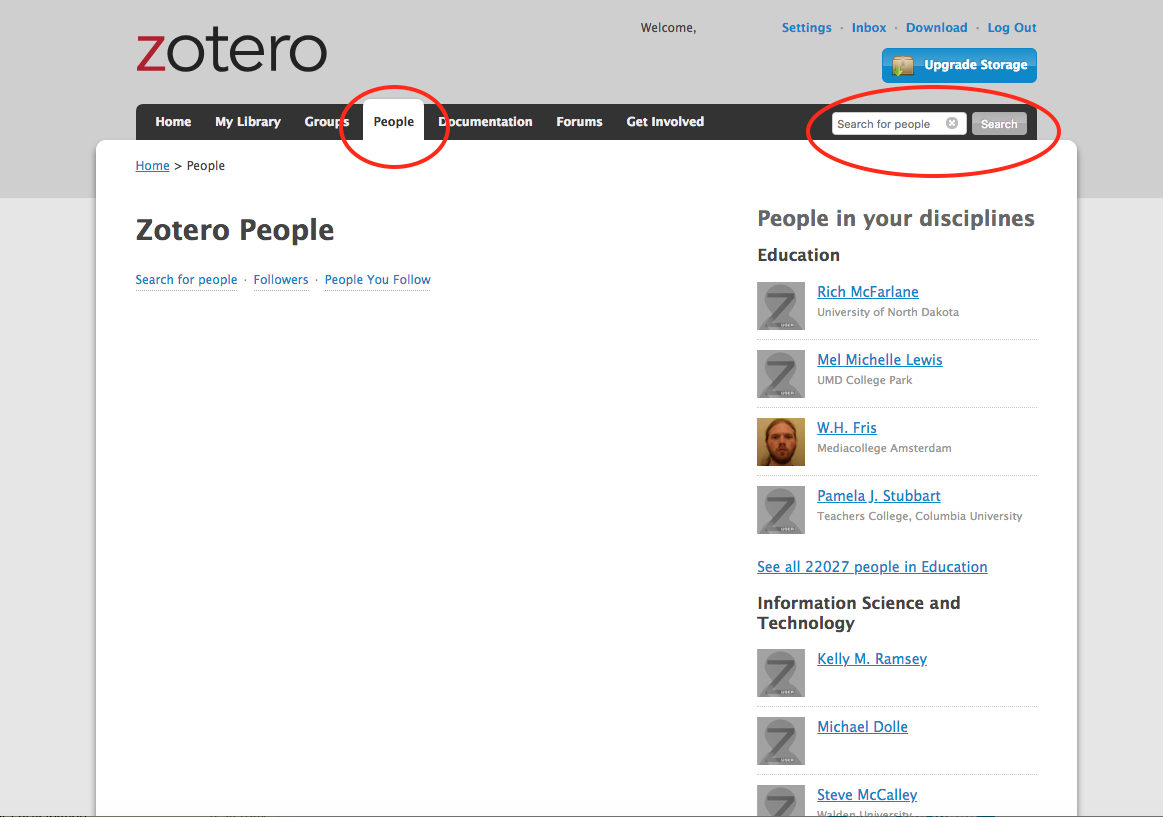This screenshot has width=1163, height=817.
Task: Switch to the Documentation tab
Action: tap(486, 122)
